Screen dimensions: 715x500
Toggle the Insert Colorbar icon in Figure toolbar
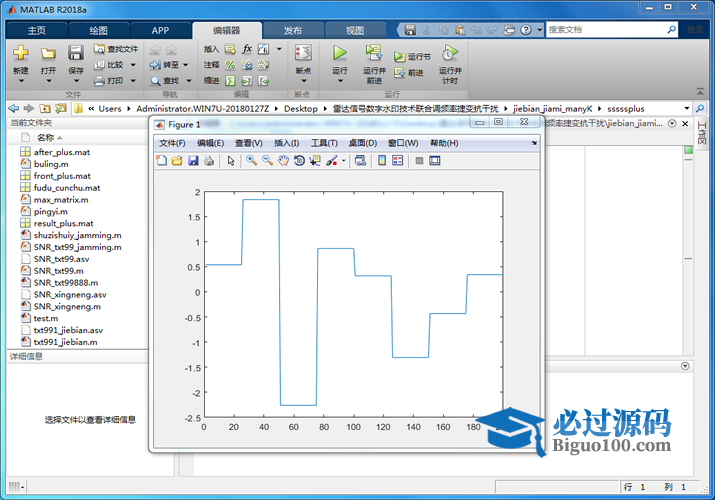pyautogui.click(x=382, y=160)
